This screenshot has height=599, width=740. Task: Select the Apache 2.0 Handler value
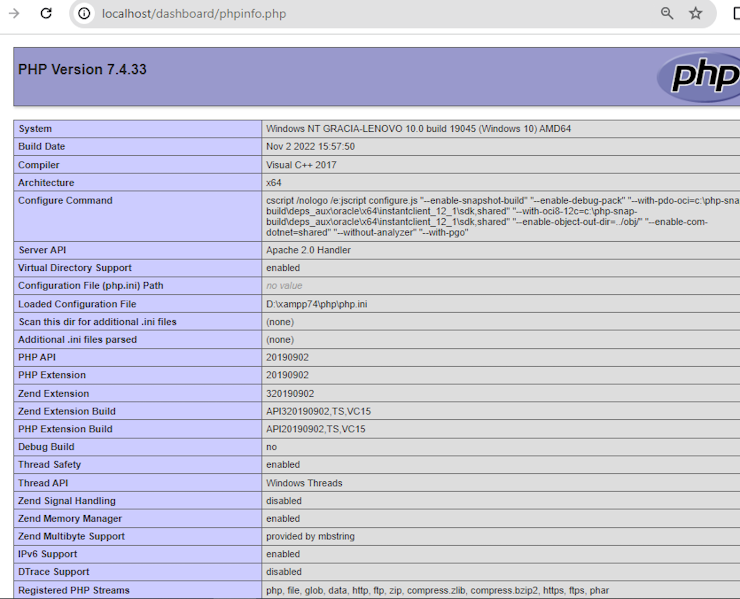(308, 250)
